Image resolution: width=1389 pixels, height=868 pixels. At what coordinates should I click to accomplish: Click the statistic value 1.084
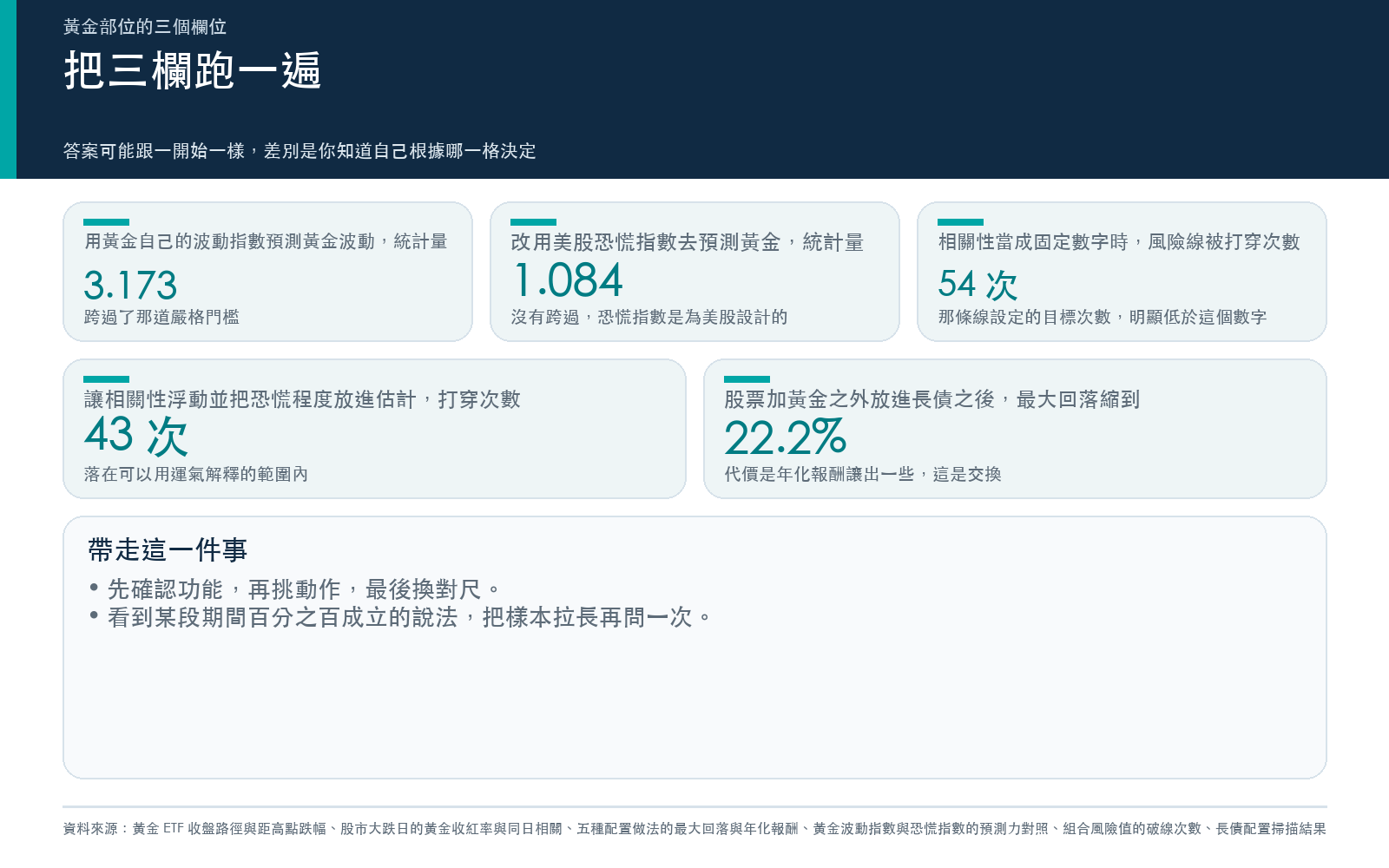(567, 280)
